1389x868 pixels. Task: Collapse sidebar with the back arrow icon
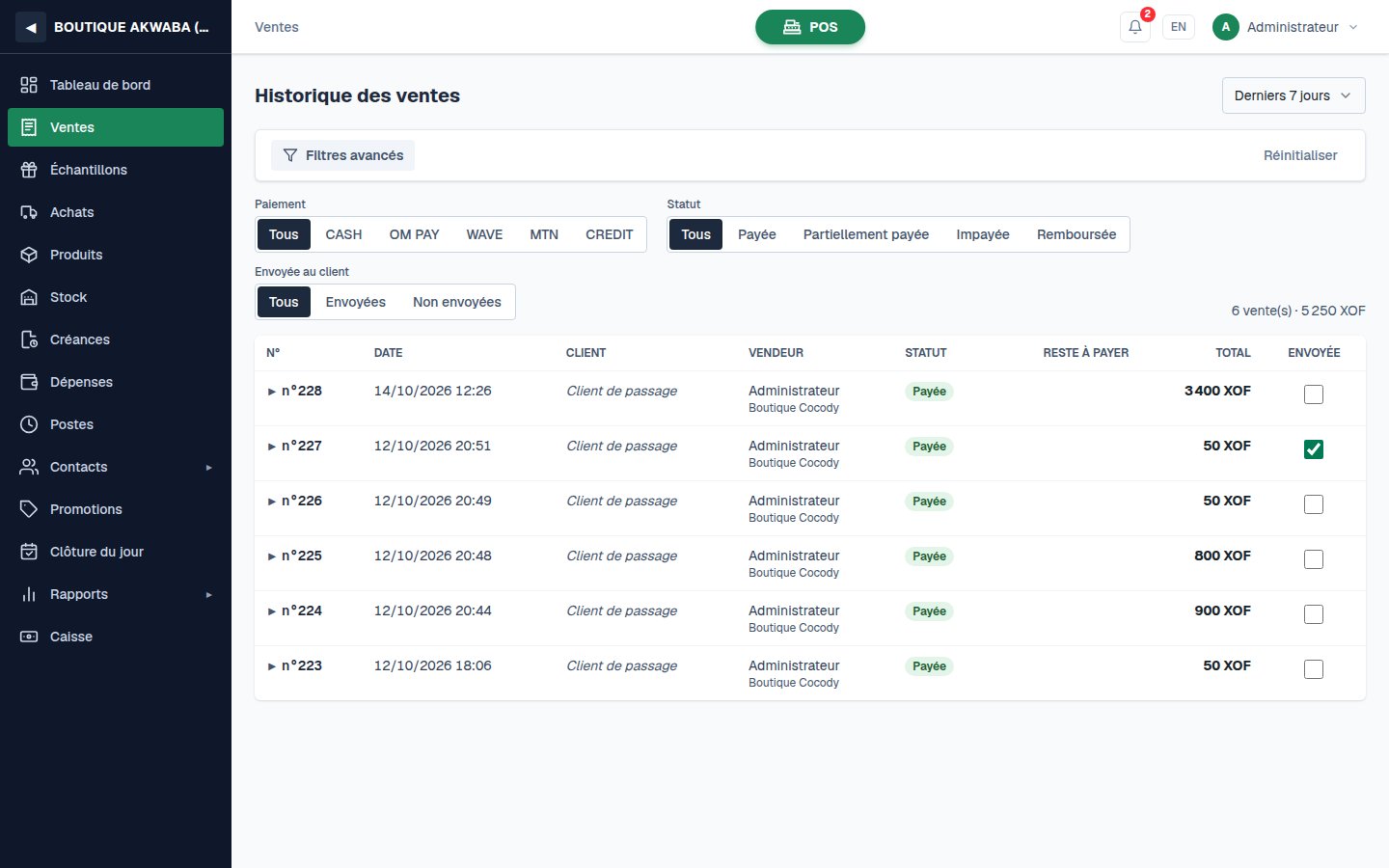[31, 27]
